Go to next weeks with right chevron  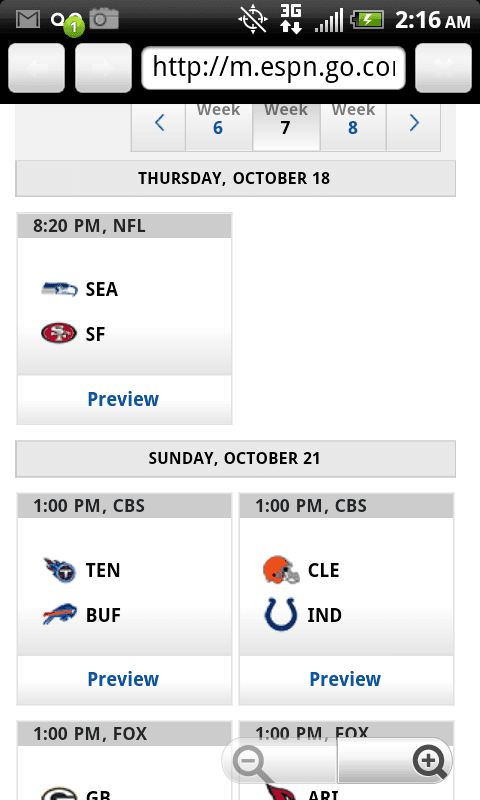414,123
